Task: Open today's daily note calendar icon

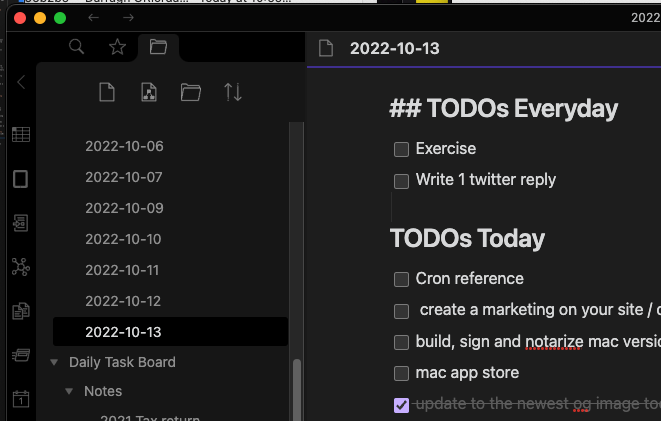Action: pyautogui.click(x=21, y=399)
